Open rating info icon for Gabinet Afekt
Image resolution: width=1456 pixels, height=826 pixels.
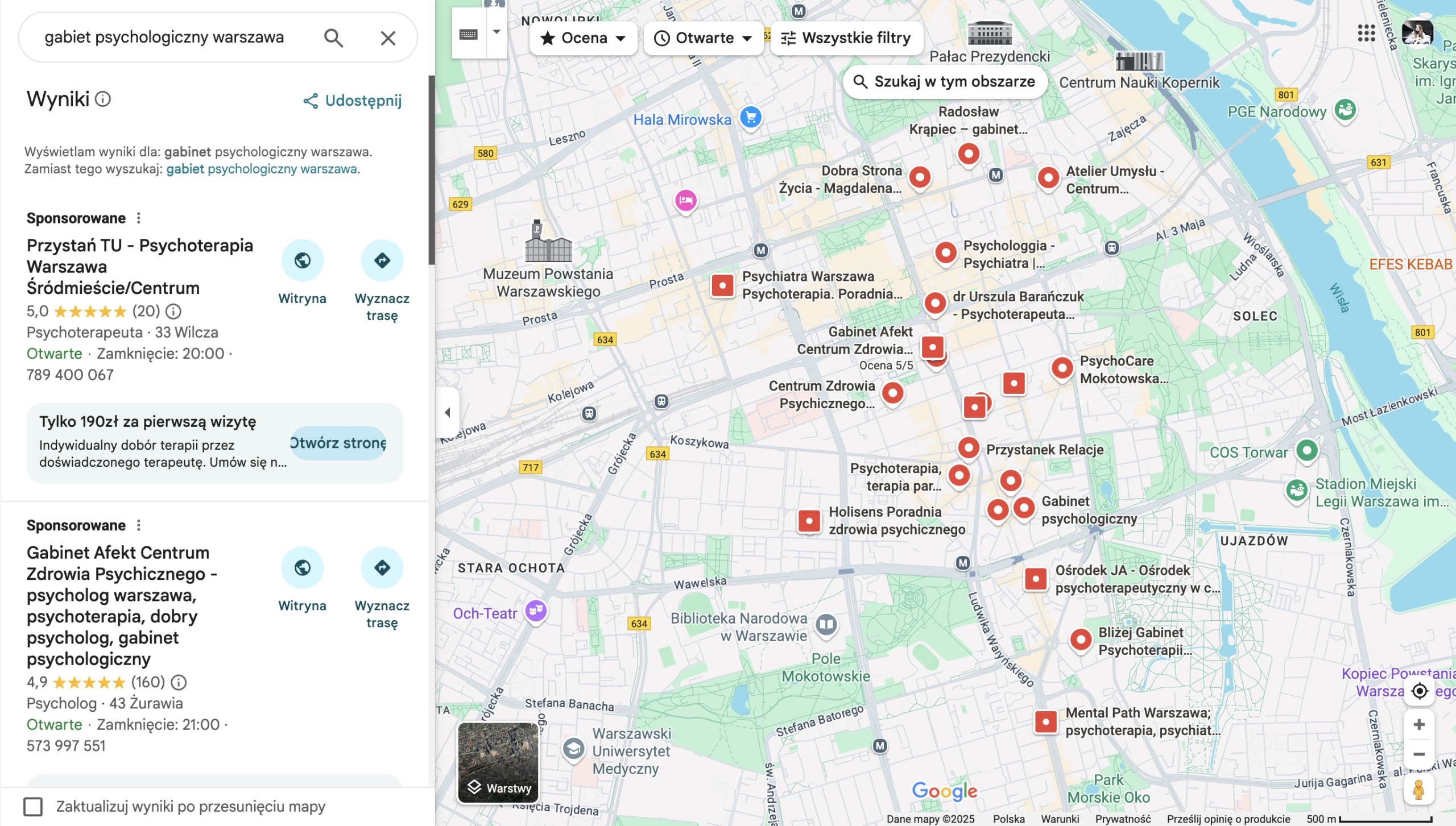click(x=179, y=682)
